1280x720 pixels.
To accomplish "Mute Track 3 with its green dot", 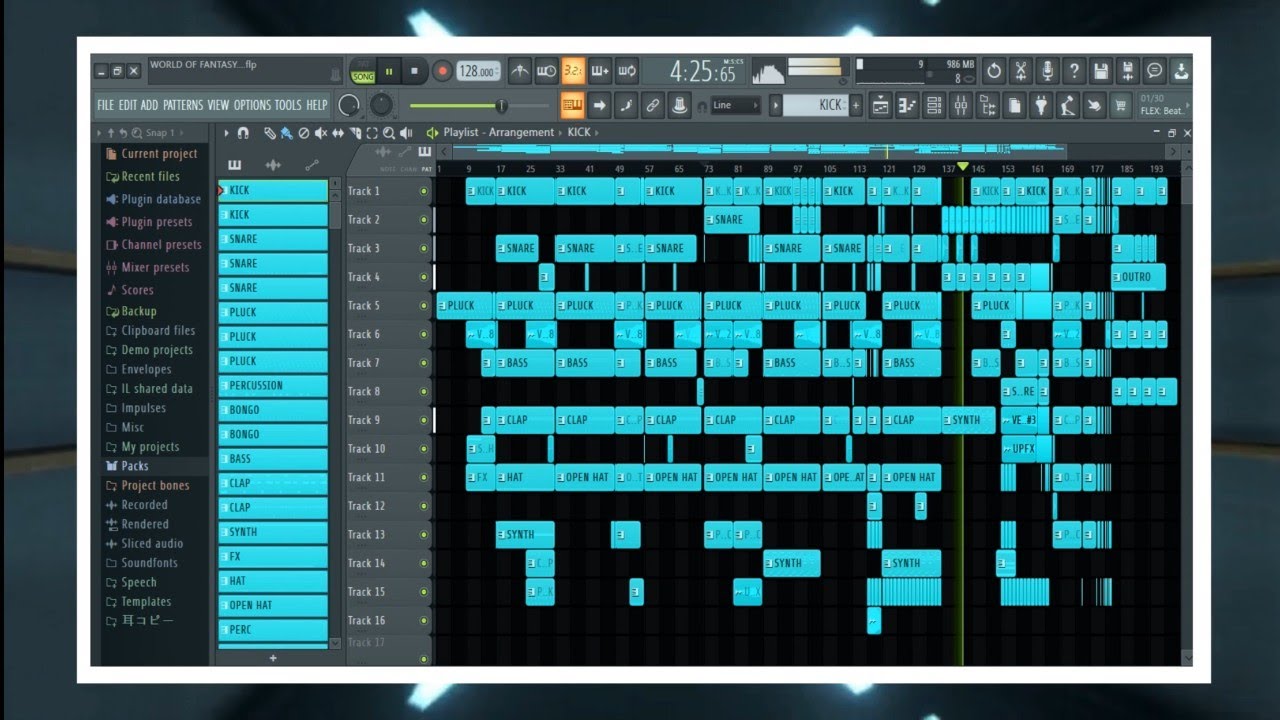I will coord(424,248).
